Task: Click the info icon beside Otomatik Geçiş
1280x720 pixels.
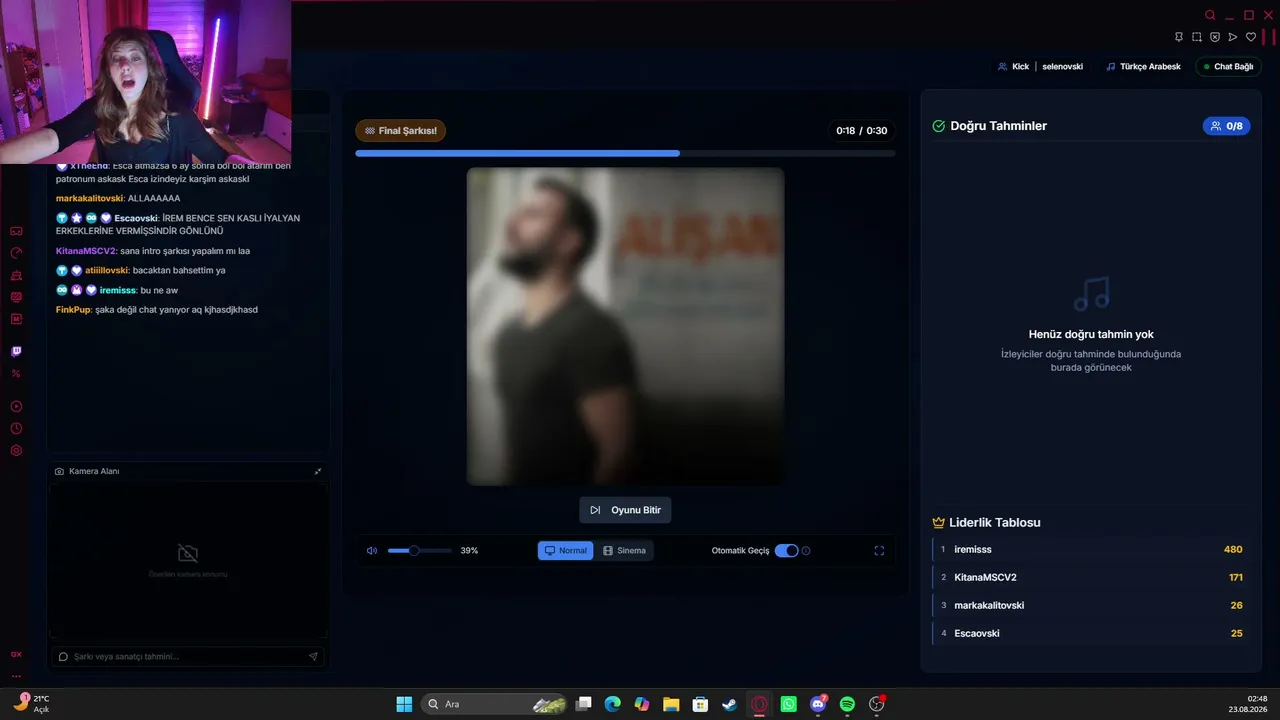Action: pos(806,550)
